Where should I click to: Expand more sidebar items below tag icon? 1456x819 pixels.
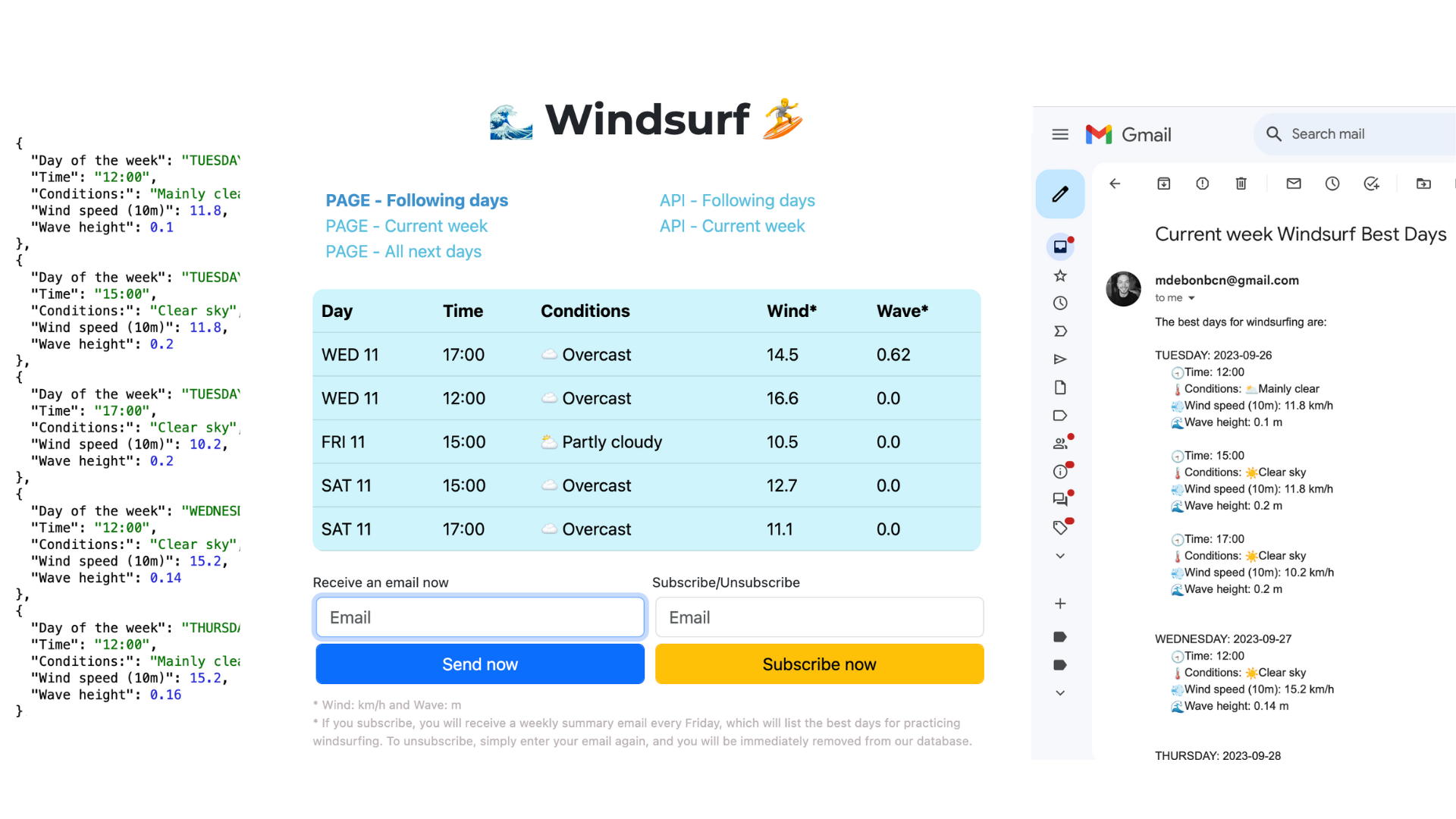point(1060,556)
